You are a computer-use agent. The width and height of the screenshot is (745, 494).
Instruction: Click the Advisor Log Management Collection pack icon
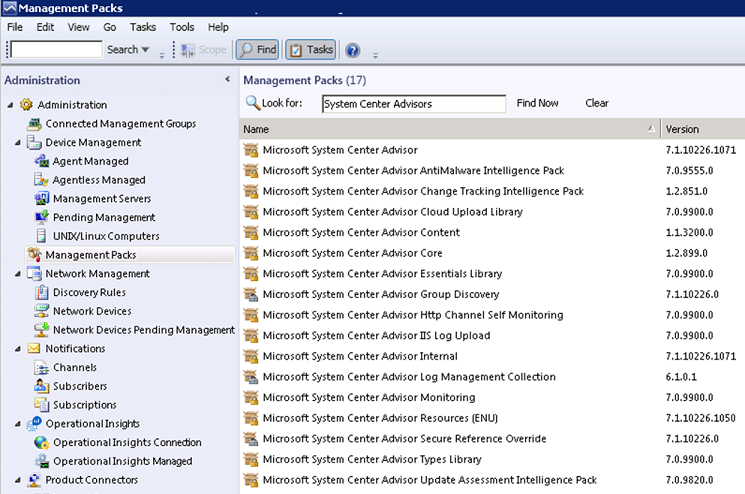tap(251, 377)
